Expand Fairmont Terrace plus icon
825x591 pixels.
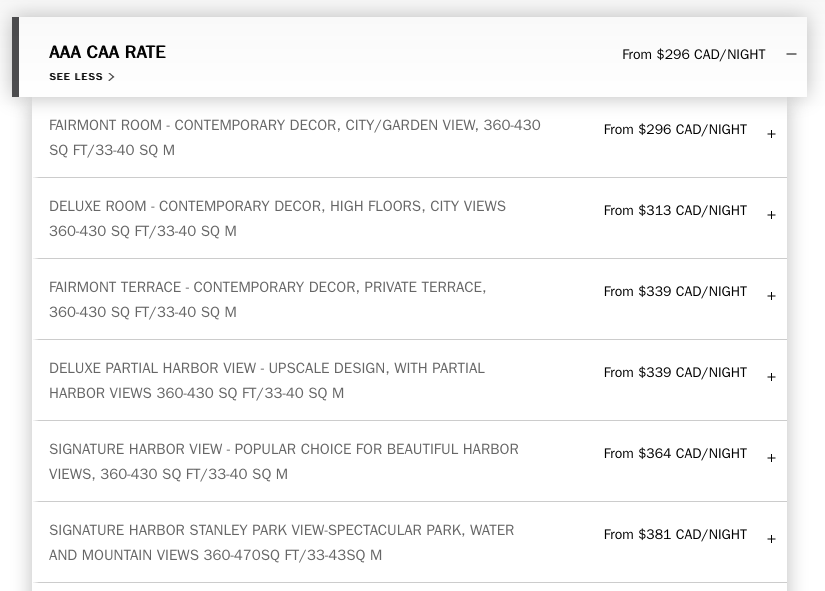771,296
